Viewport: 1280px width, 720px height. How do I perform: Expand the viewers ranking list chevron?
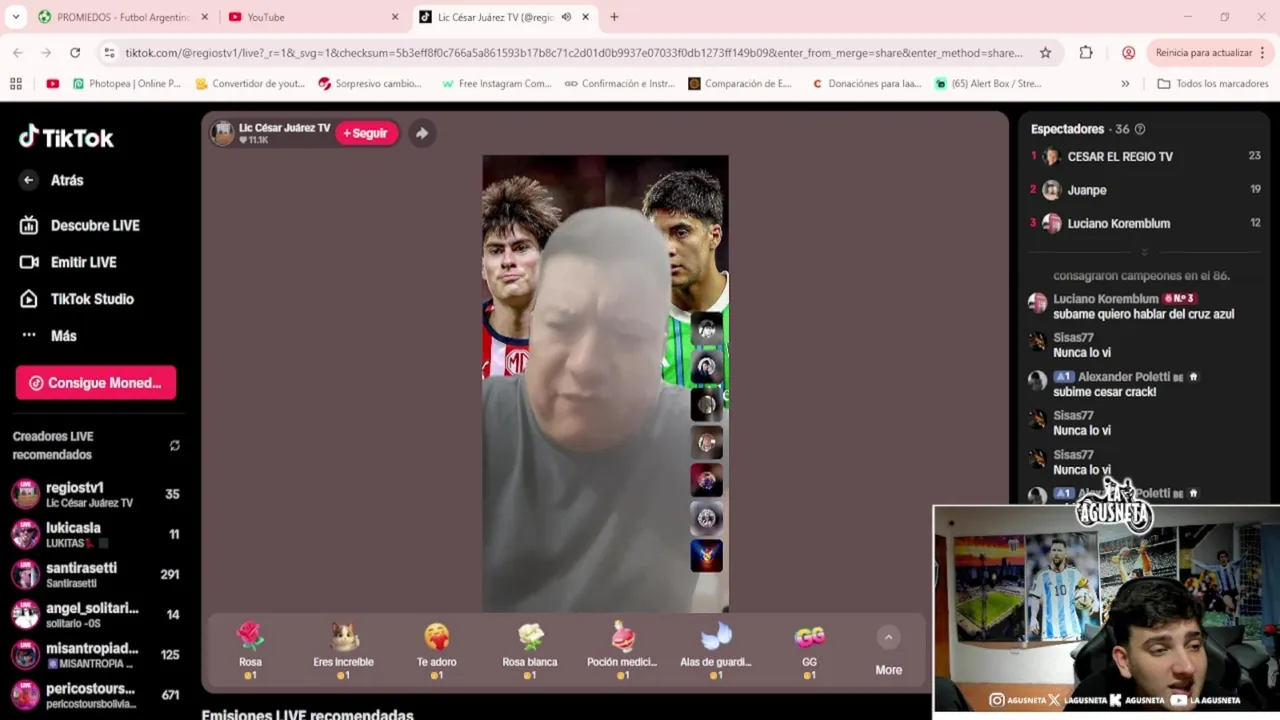coord(1145,252)
